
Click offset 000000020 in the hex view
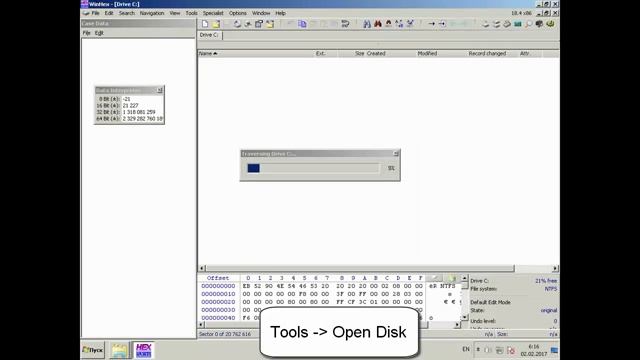pos(218,302)
